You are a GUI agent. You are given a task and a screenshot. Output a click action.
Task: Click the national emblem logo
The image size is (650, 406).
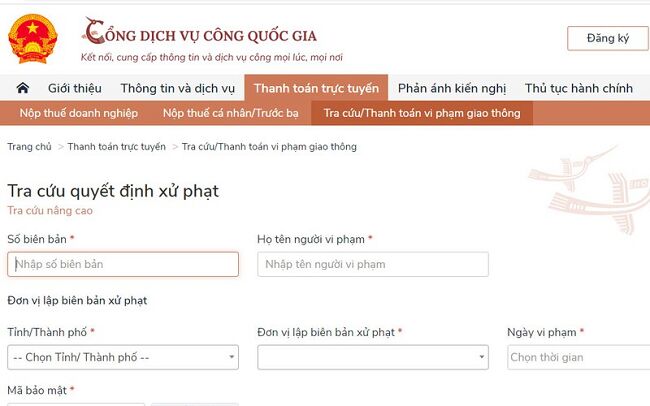tap(33, 38)
